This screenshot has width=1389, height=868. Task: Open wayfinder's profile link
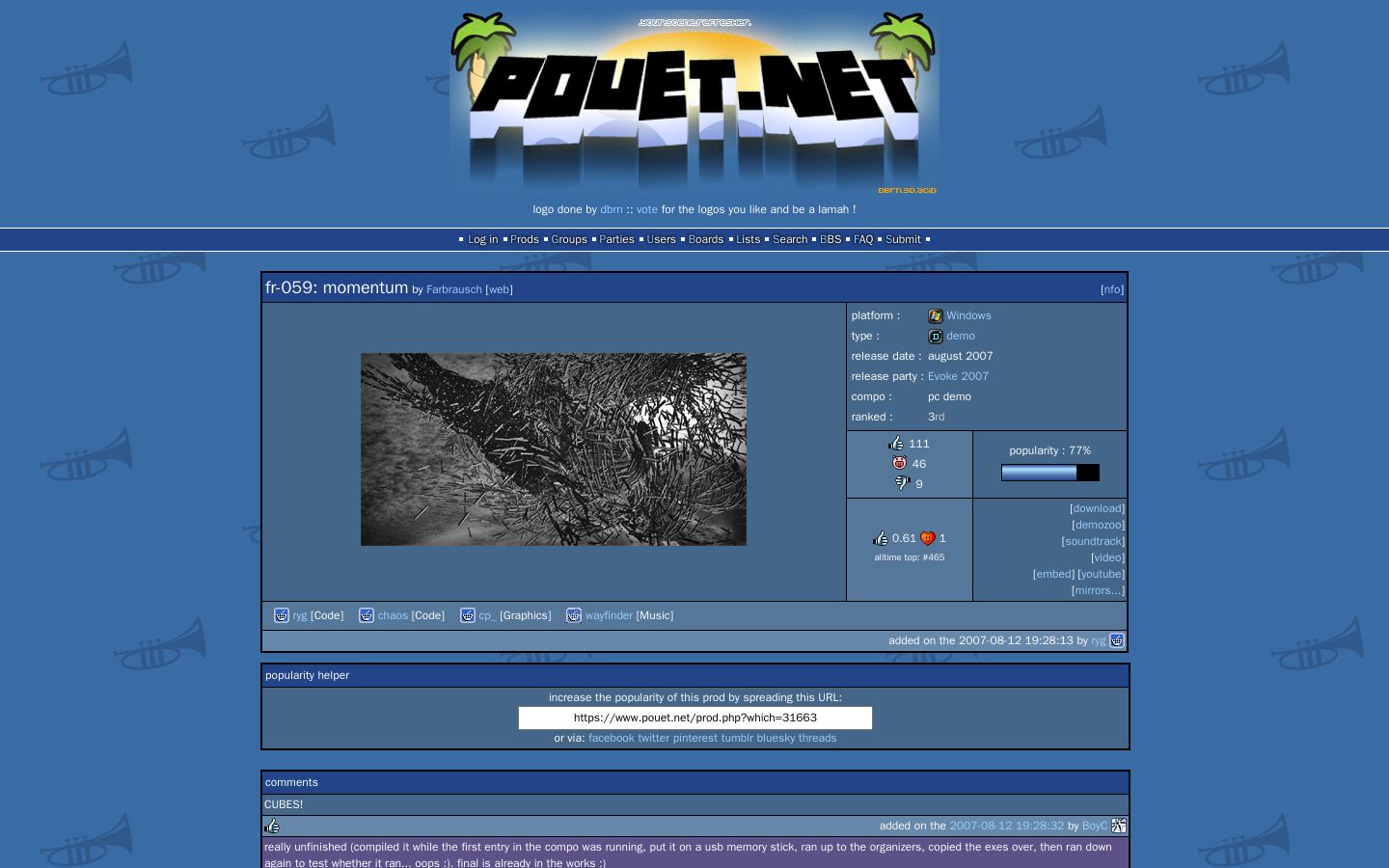(x=609, y=615)
